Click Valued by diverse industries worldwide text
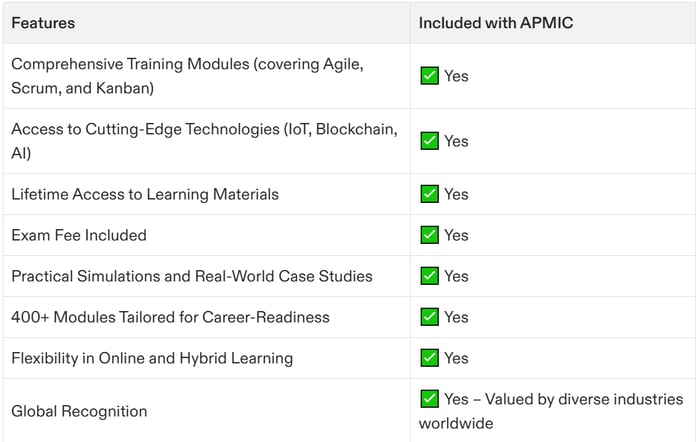 tap(551, 411)
